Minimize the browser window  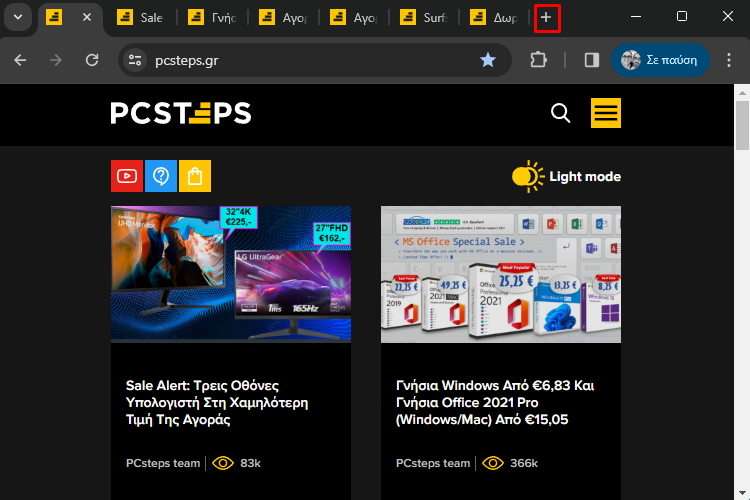pos(636,17)
